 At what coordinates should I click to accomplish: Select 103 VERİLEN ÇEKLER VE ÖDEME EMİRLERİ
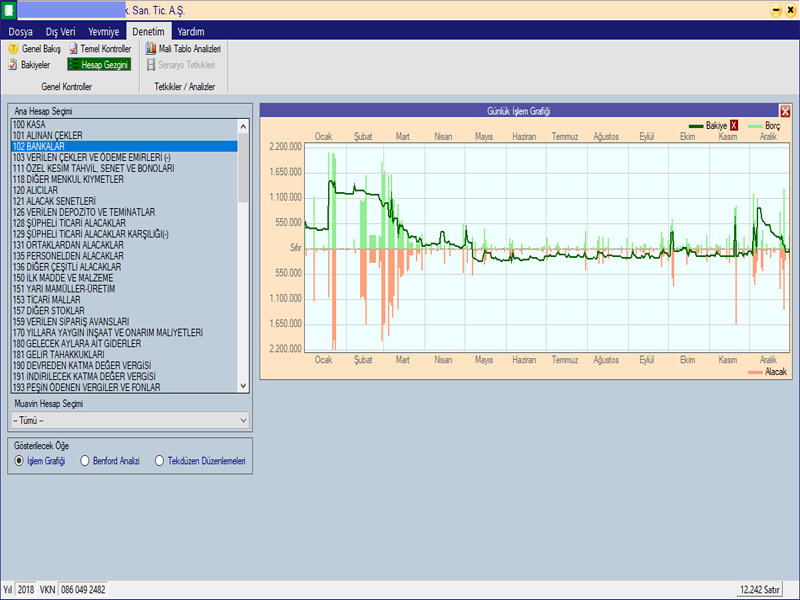pos(124,157)
